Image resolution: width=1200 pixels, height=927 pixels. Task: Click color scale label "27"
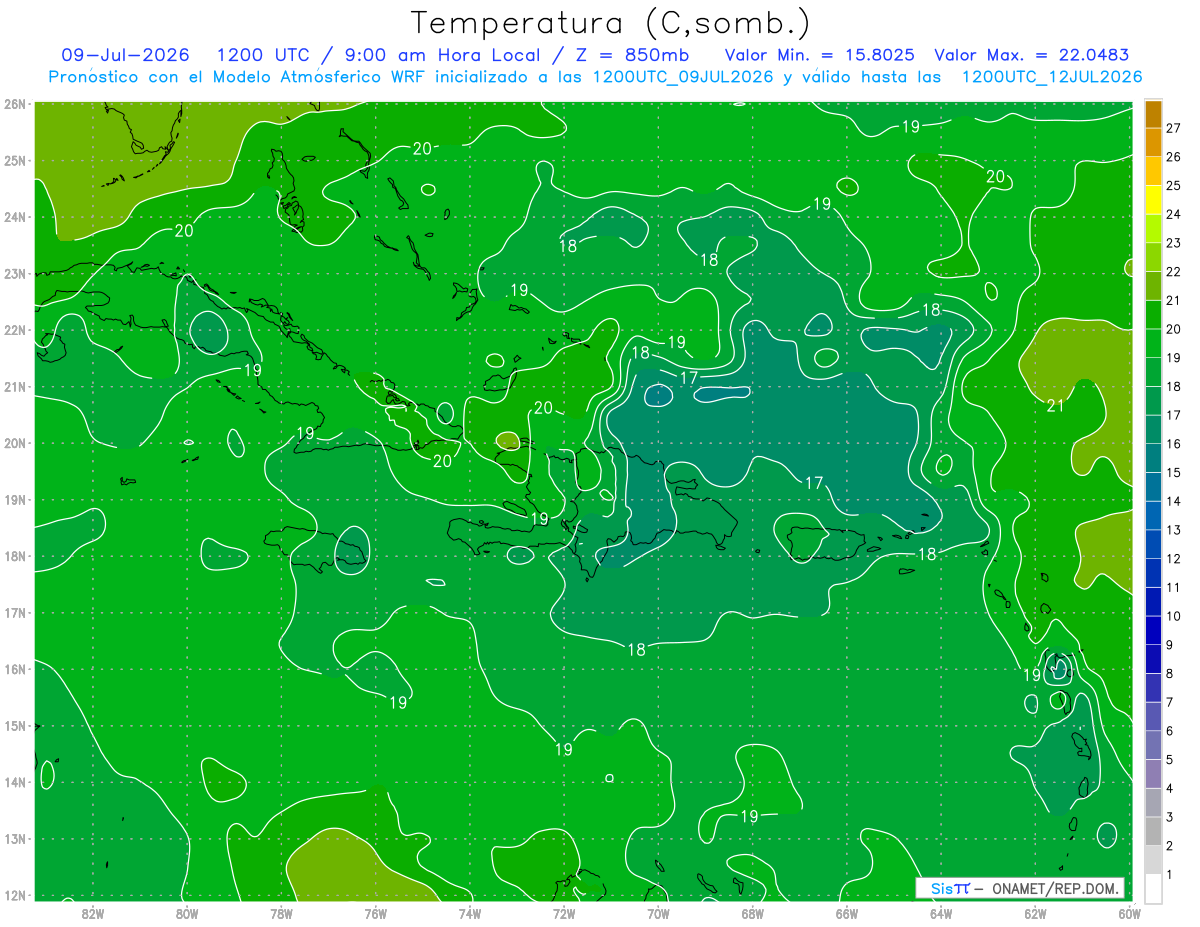point(1174,128)
